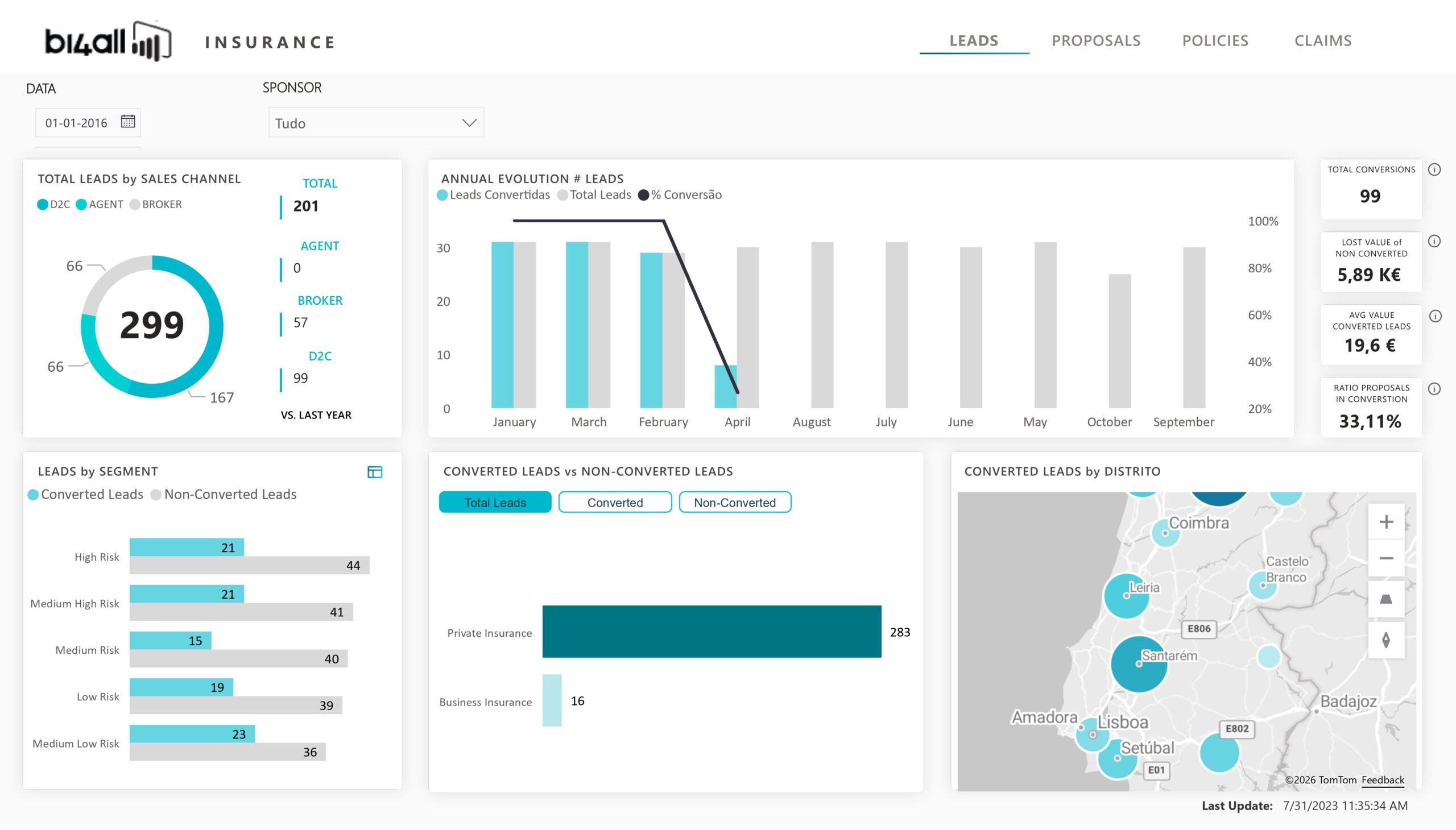Click the January converted leads bar
Screen dimensions: 1456x830
point(502,325)
